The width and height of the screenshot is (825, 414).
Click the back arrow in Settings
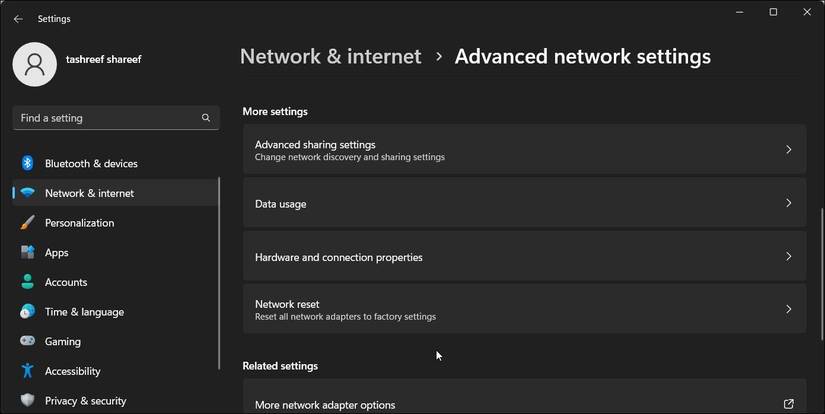[18, 19]
